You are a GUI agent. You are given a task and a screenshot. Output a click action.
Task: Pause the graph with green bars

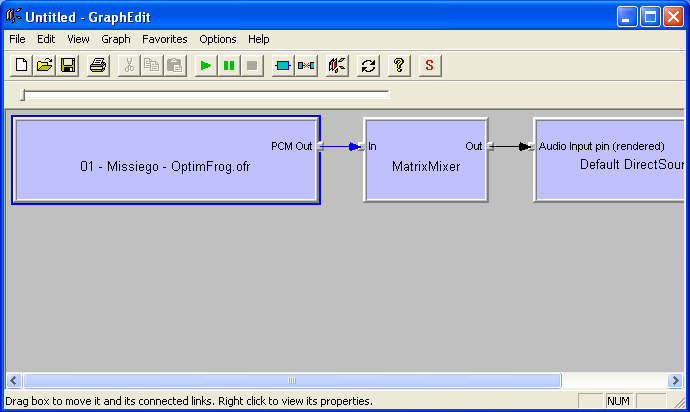229,66
